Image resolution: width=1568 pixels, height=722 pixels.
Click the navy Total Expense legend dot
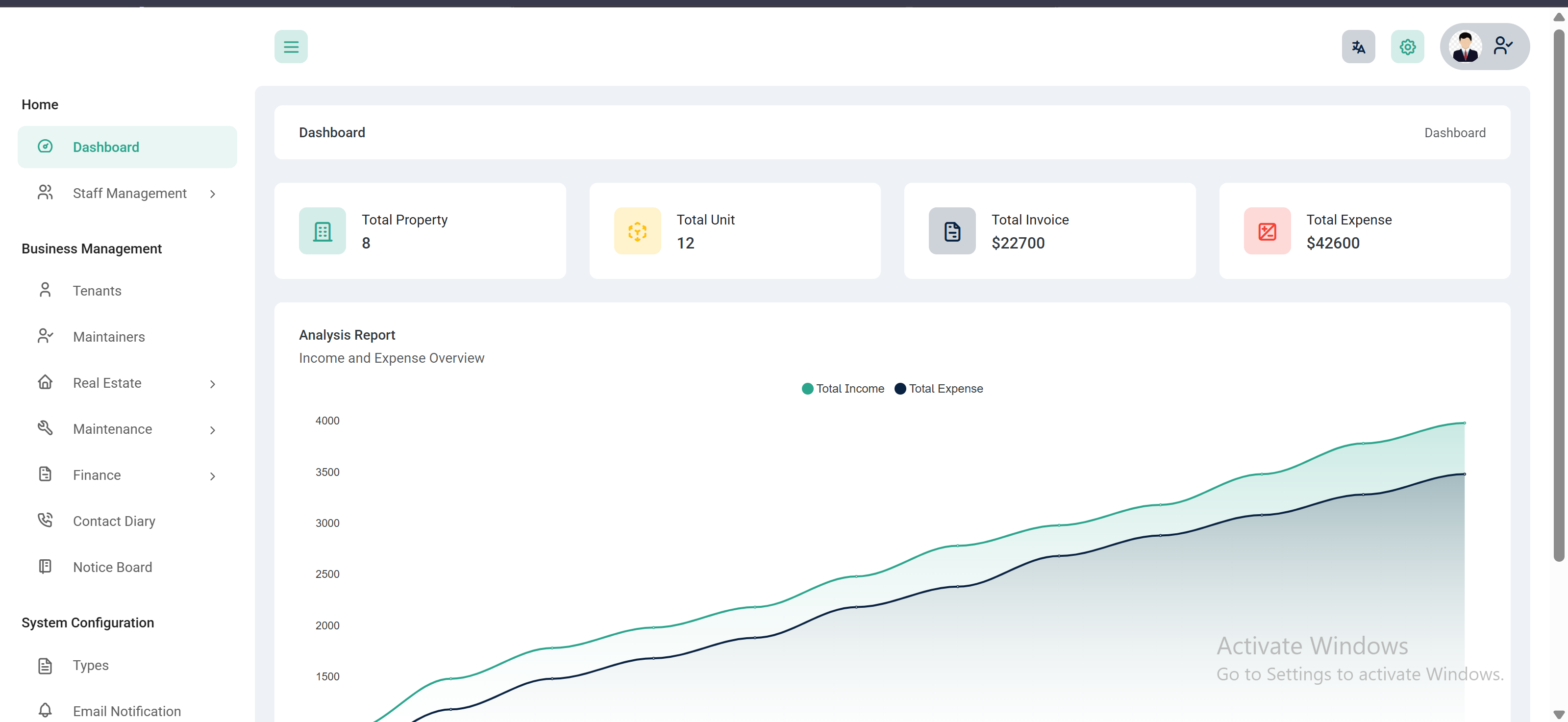coord(899,388)
